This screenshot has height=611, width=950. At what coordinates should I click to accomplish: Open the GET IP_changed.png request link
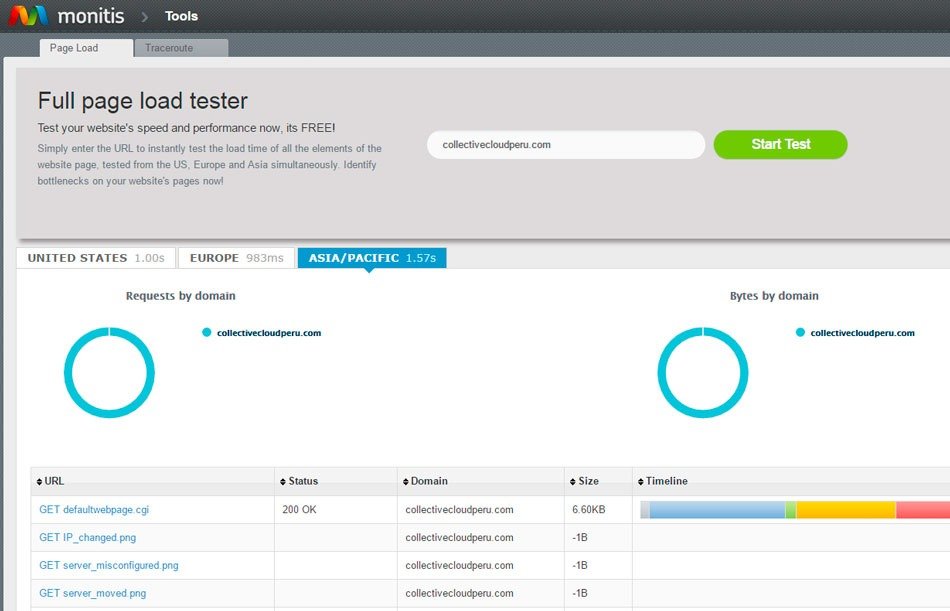pyautogui.click(x=88, y=538)
